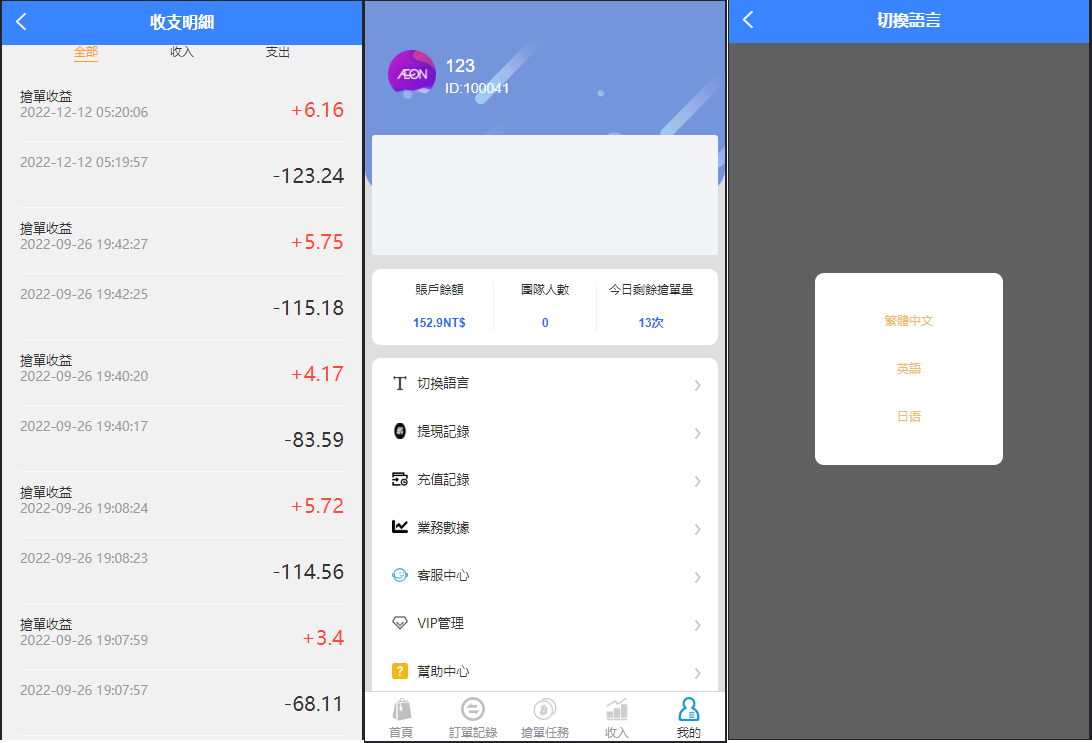Expand the 充值記錄 row chevron

(x=697, y=481)
